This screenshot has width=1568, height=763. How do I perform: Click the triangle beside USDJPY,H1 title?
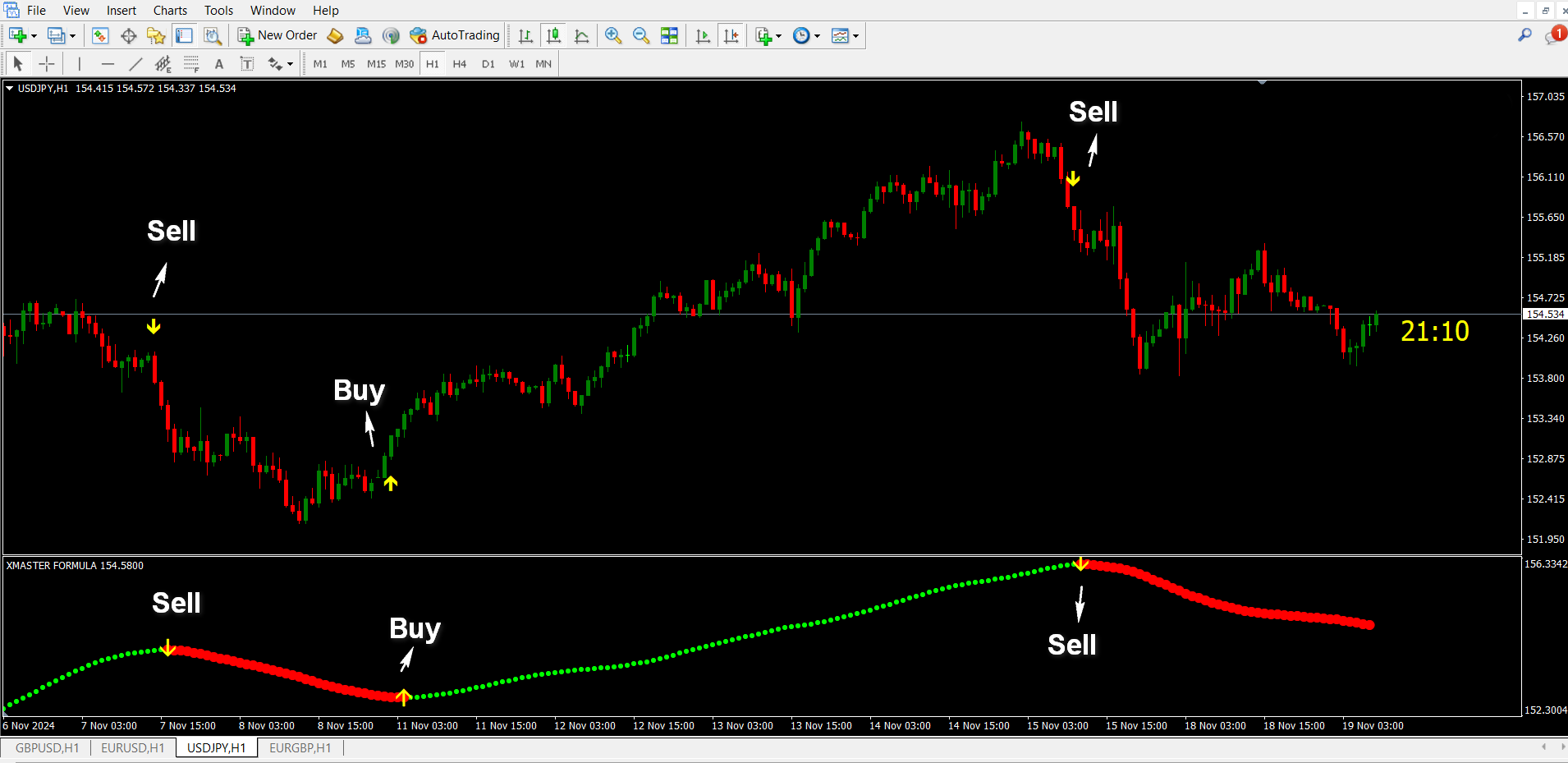(x=9, y=88)
